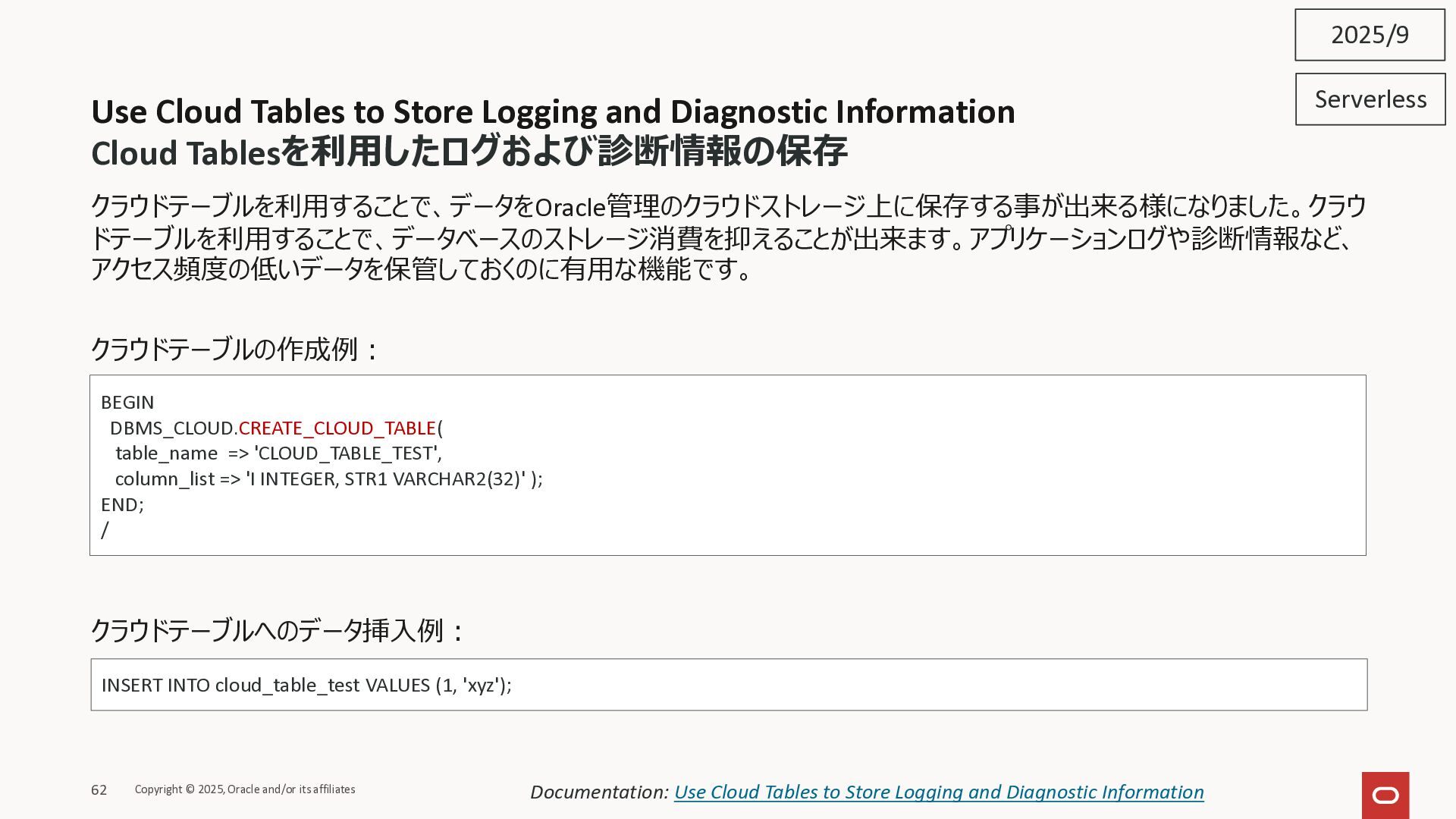Screen dimensions: 1456x819
Task: Click the クラウドテーブルへのデータ挿入例 heading
Action: coord(277,631)
